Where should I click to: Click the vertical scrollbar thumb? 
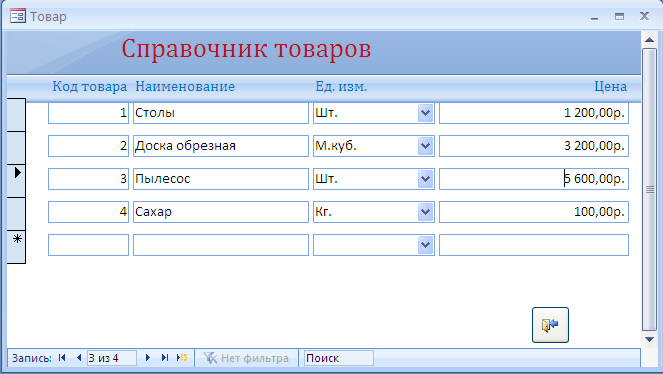pyautogui.click(x=649, y=189)
